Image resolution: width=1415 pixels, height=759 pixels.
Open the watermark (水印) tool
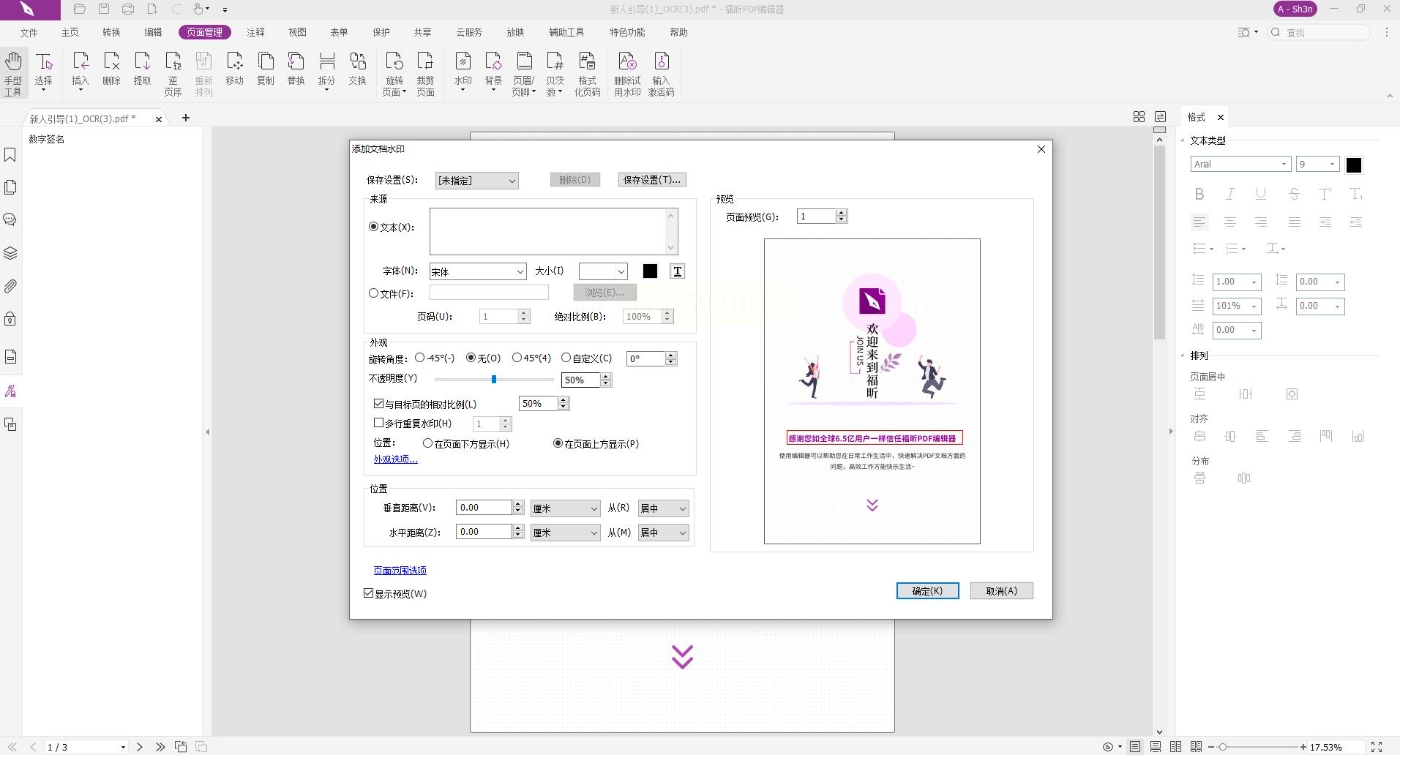463,73
